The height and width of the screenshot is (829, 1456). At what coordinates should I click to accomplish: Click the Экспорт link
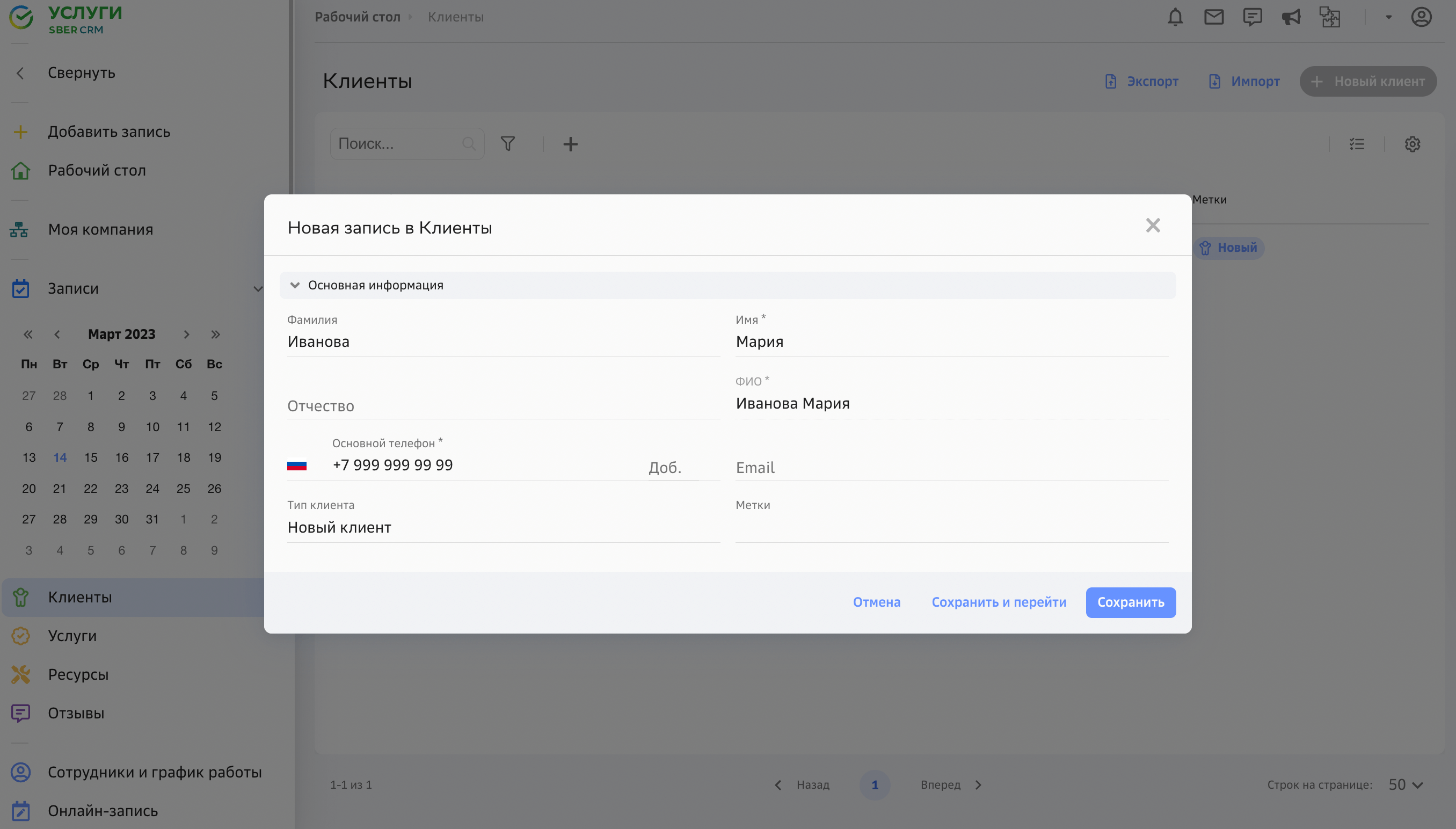(1141, 81)
